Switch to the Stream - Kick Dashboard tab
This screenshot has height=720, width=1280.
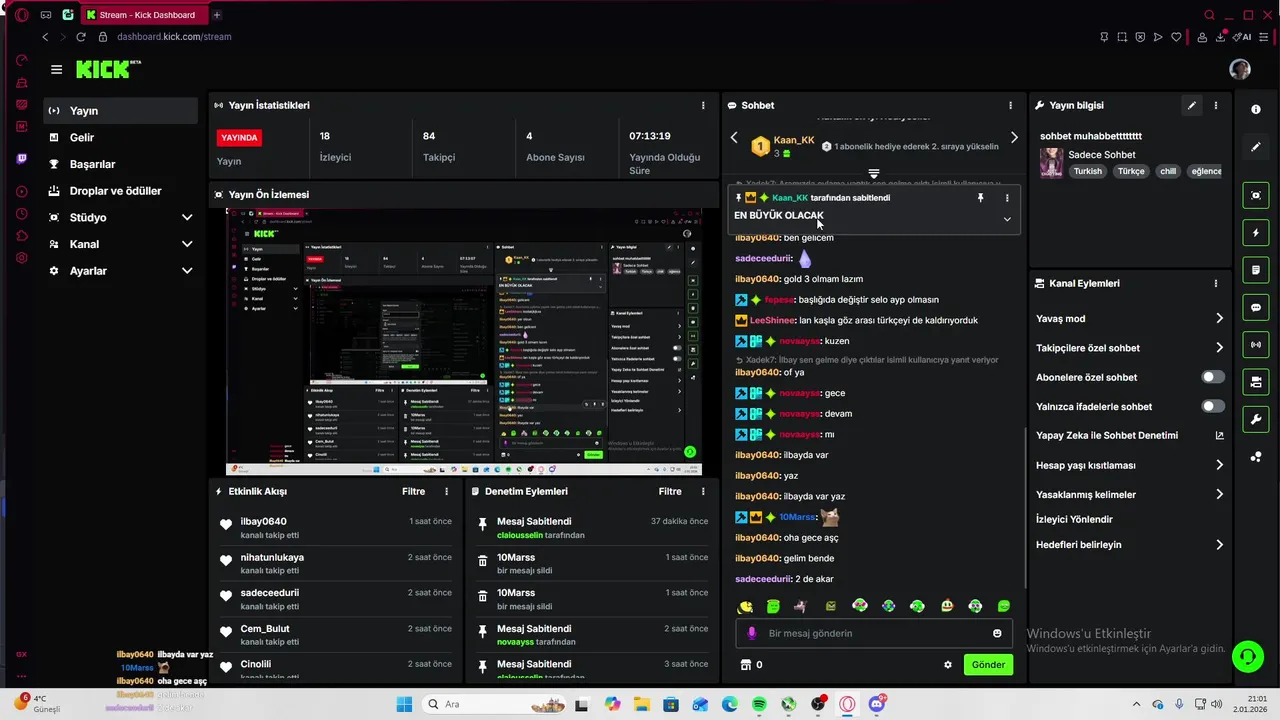143,15
